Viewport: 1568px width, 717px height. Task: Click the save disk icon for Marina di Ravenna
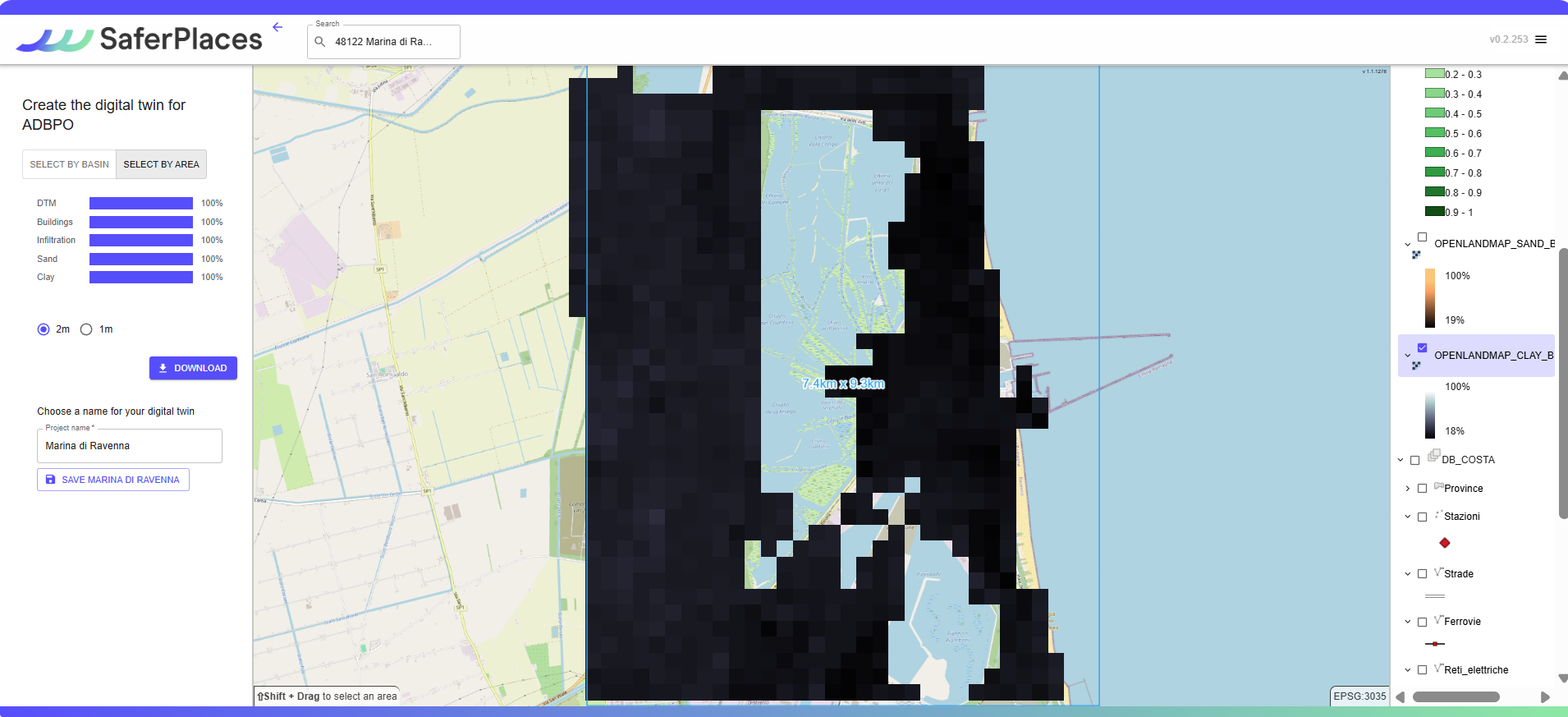click(x=50, y=480)
